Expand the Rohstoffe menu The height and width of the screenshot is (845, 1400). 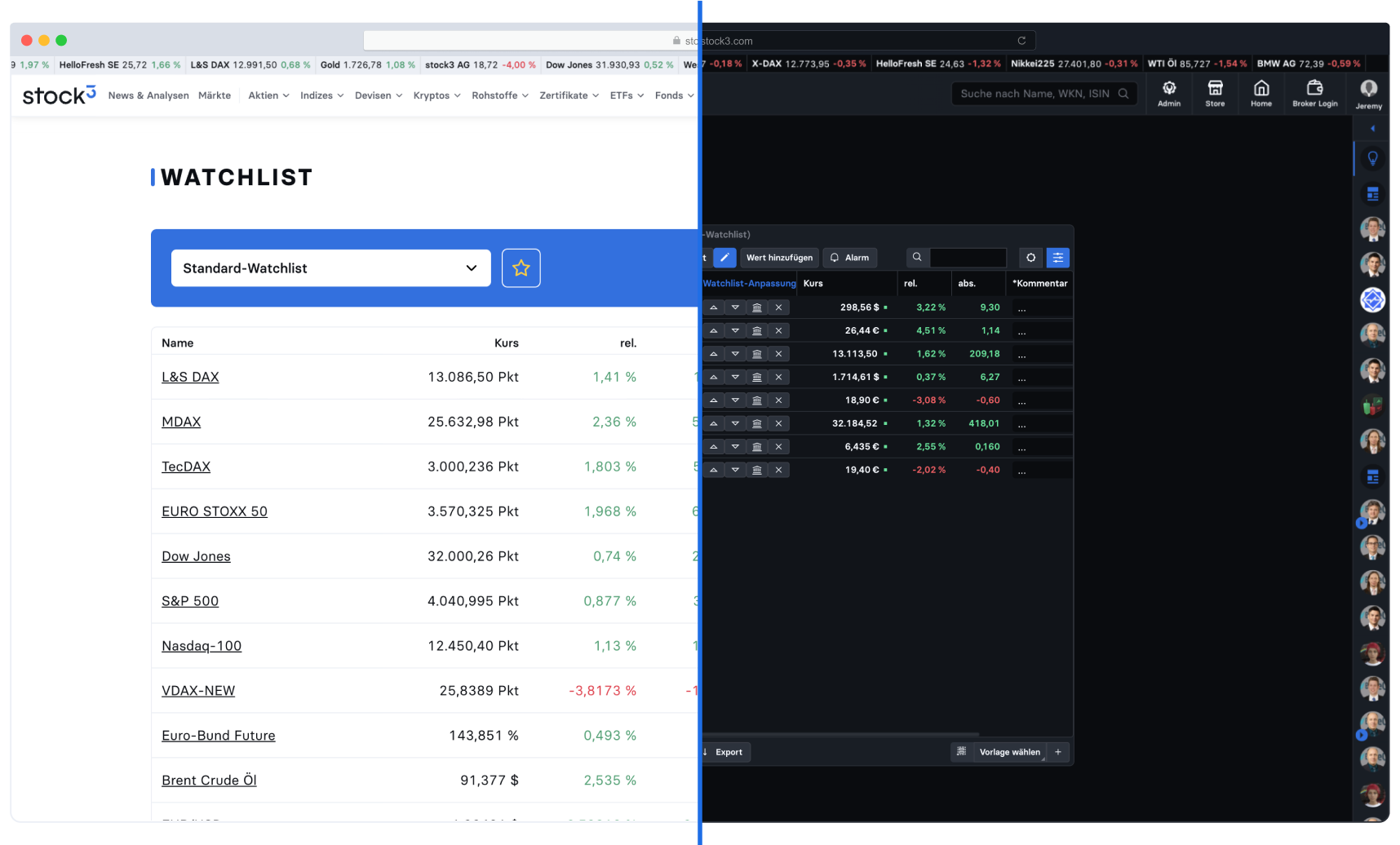[500, 95]
